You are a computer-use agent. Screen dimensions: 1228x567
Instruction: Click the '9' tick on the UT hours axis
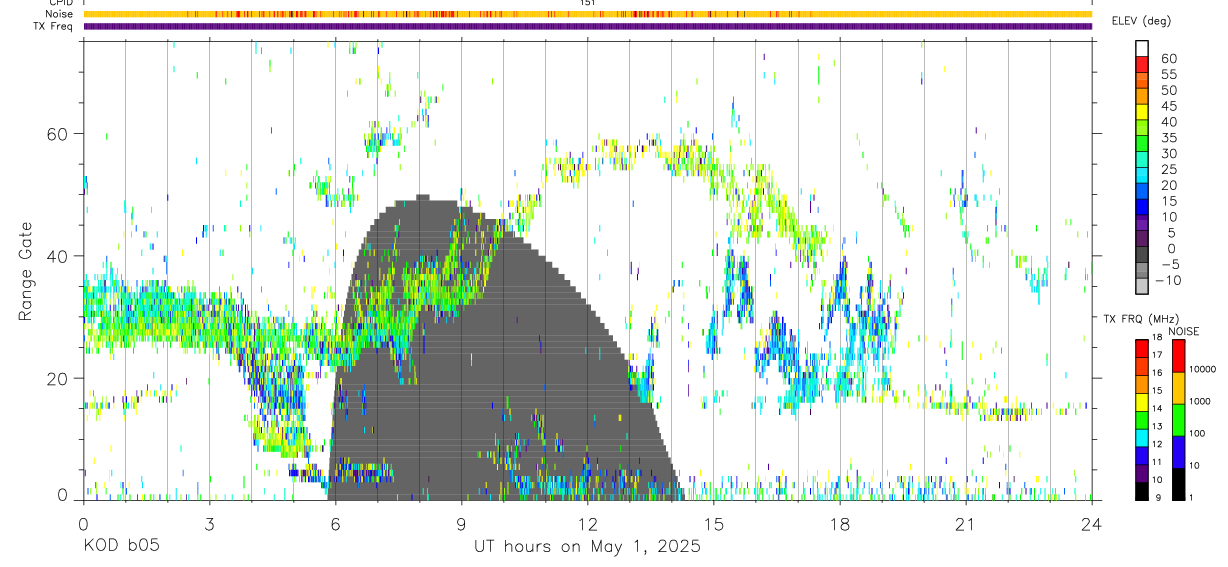click(x=461, y=524)
